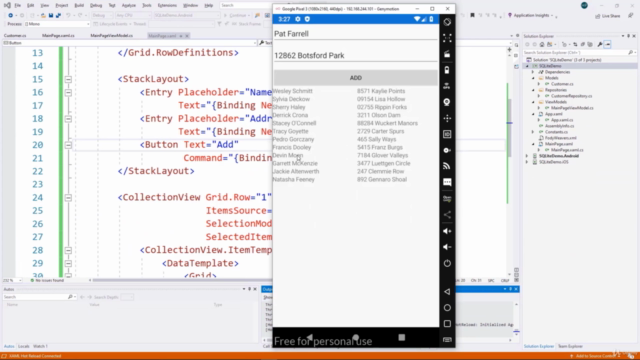Click Open File folder icon in toolbar
The height and width of the screenshot is (360, 640).
(x=43, y=16)
